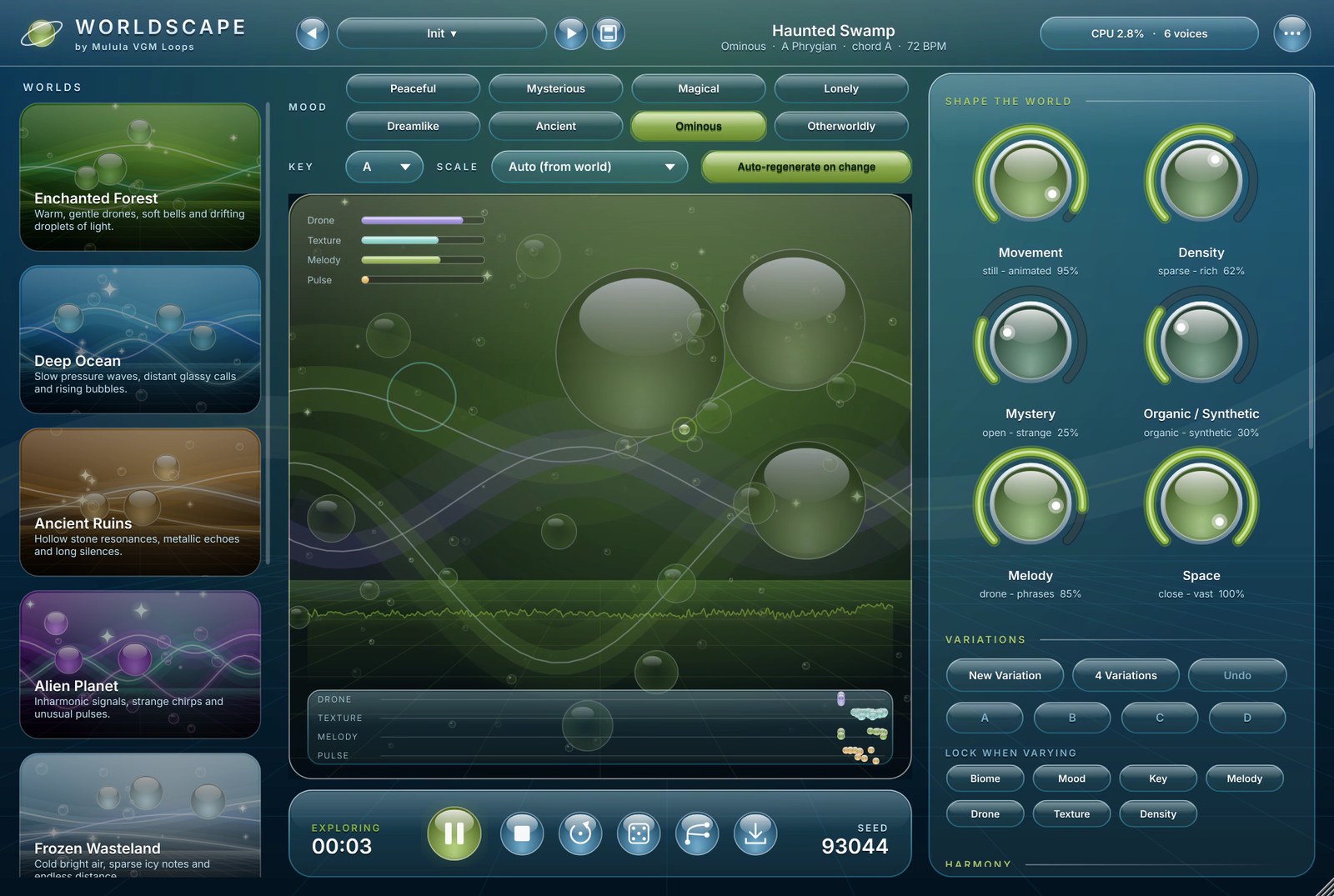Select the Dreamlike mood button

pos(413,126)
